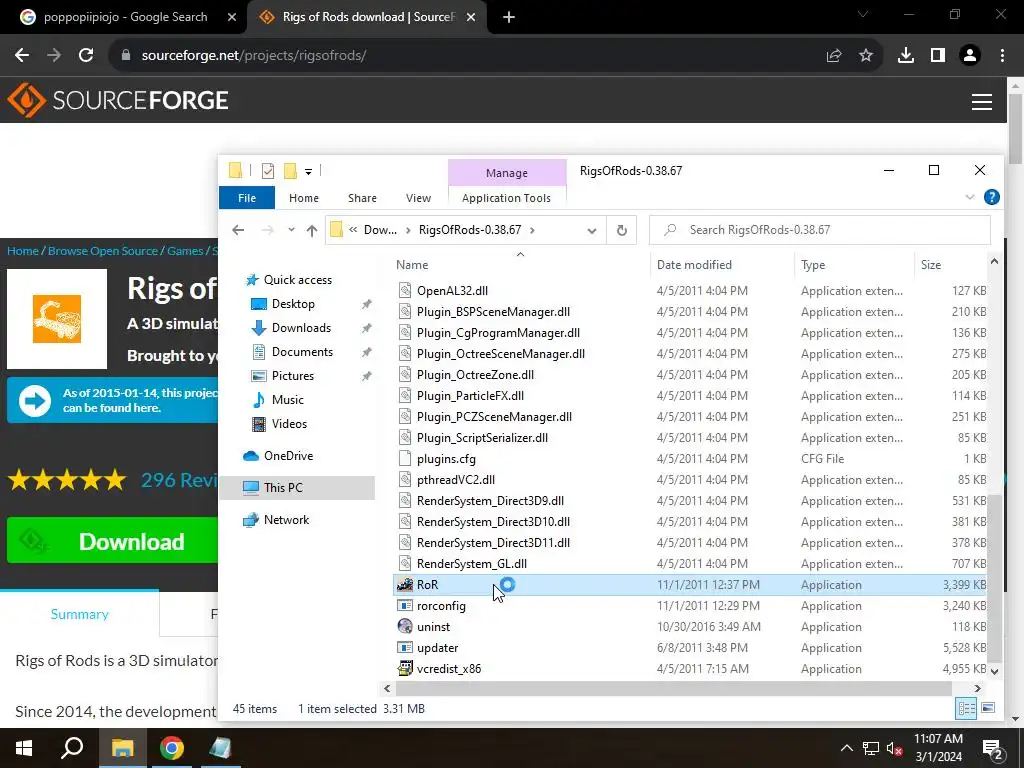The width and height of the screenshot is (1024, 768).
Task: Open the Share ribbon tab
Action: coord(362,198)
